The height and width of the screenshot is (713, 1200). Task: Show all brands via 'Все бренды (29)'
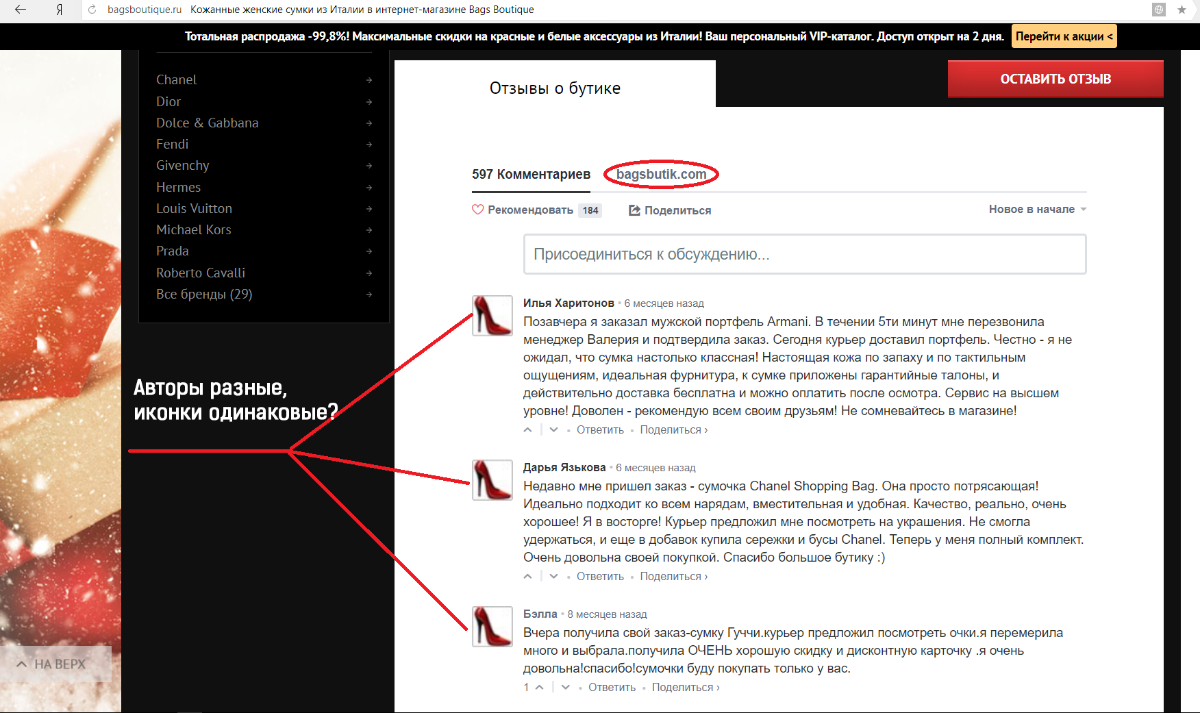204,295
